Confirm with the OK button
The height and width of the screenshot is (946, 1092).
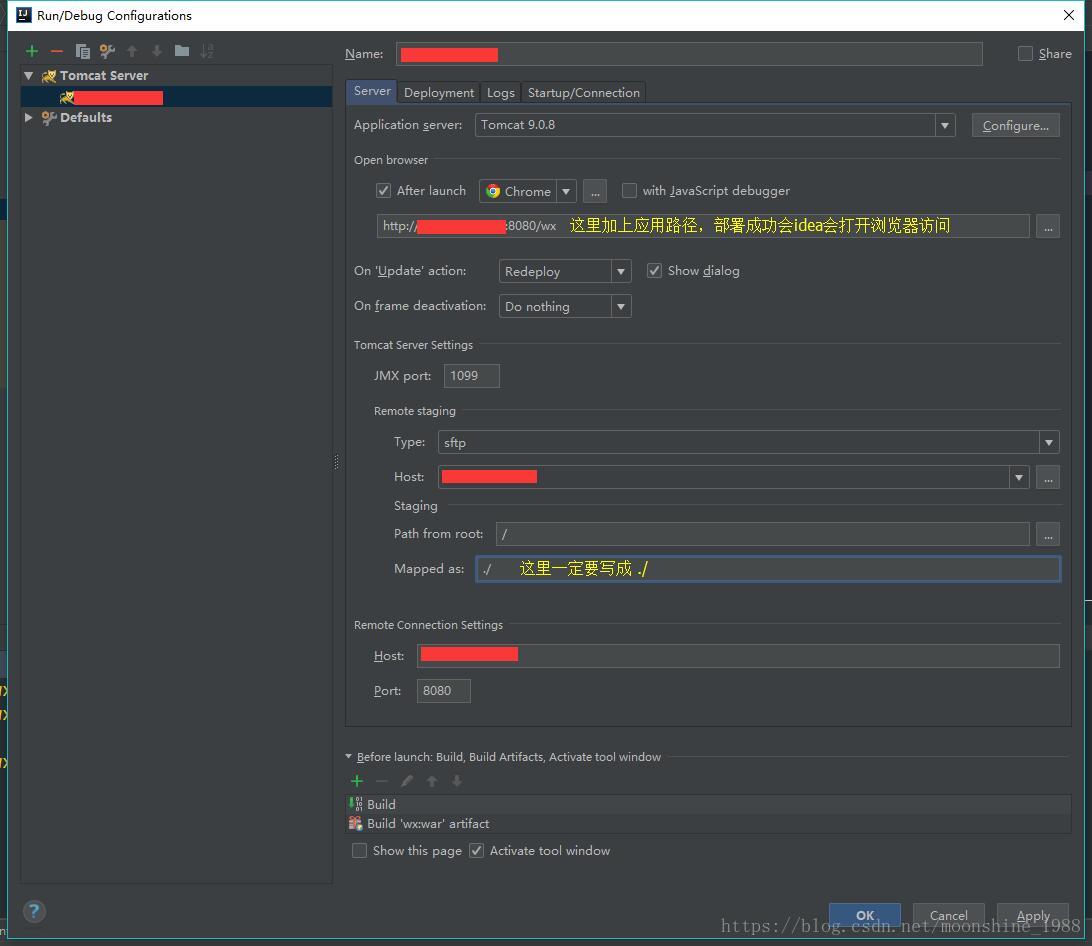coord(865,915)
